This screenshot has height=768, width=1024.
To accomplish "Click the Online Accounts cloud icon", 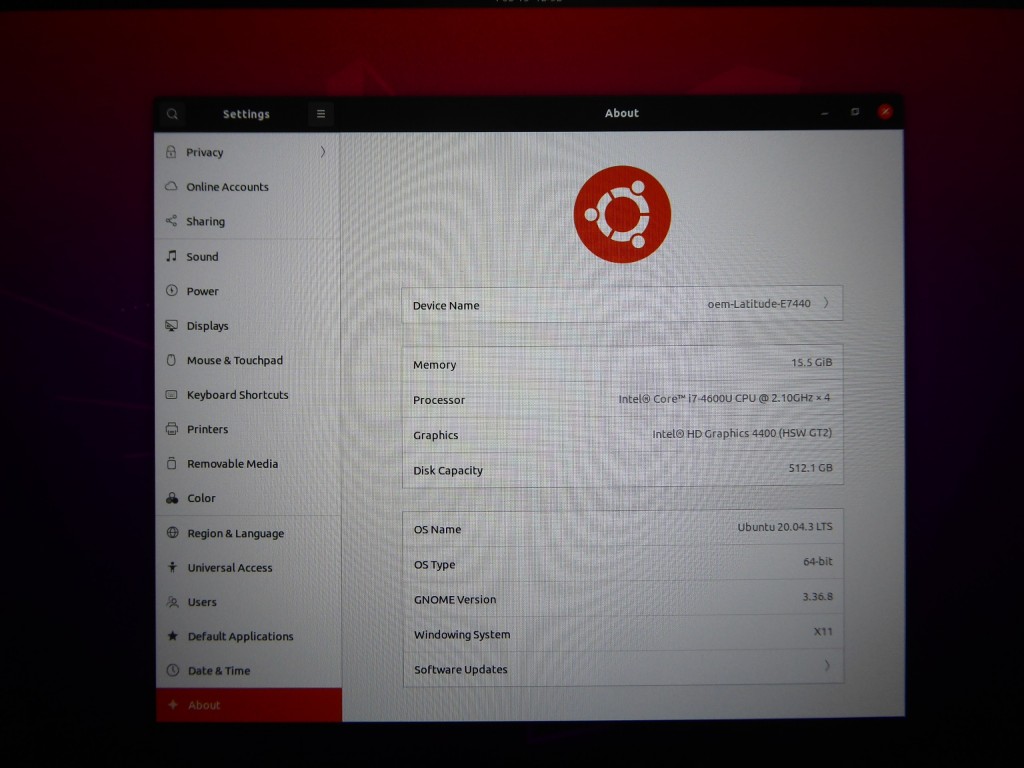I will (x=171, y=186).
